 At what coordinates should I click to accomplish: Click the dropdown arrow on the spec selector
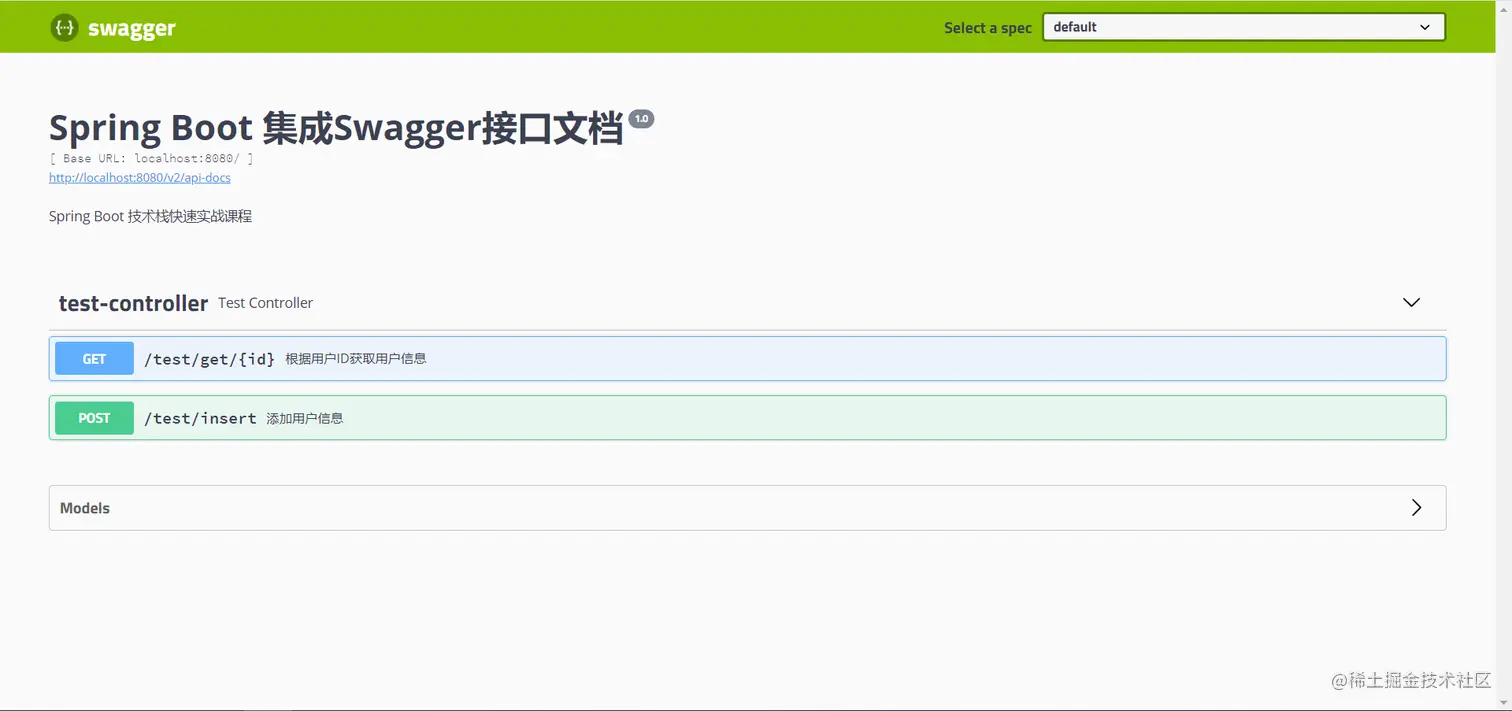click(1424, 27)
